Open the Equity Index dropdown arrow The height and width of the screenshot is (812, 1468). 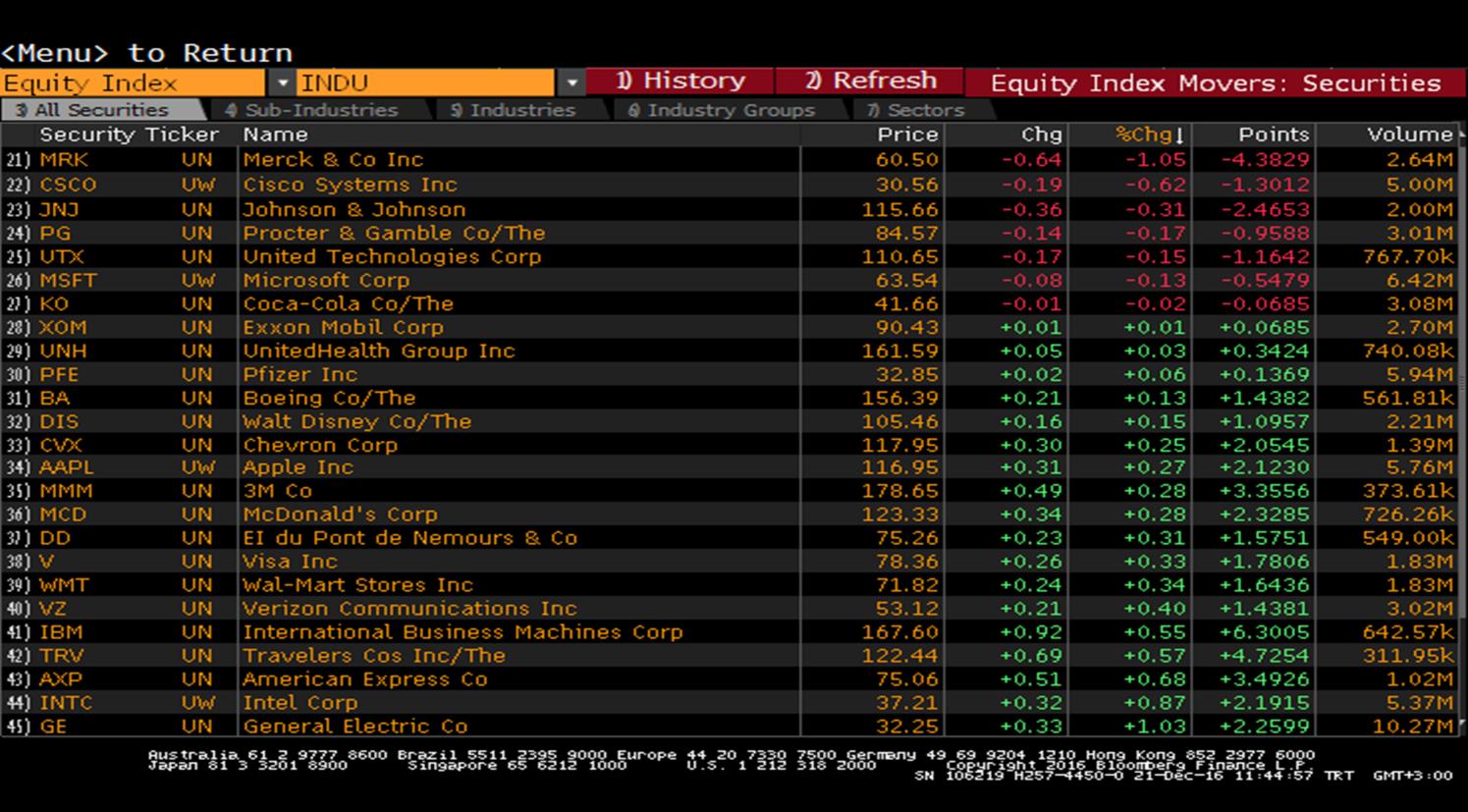coord(282,83)
